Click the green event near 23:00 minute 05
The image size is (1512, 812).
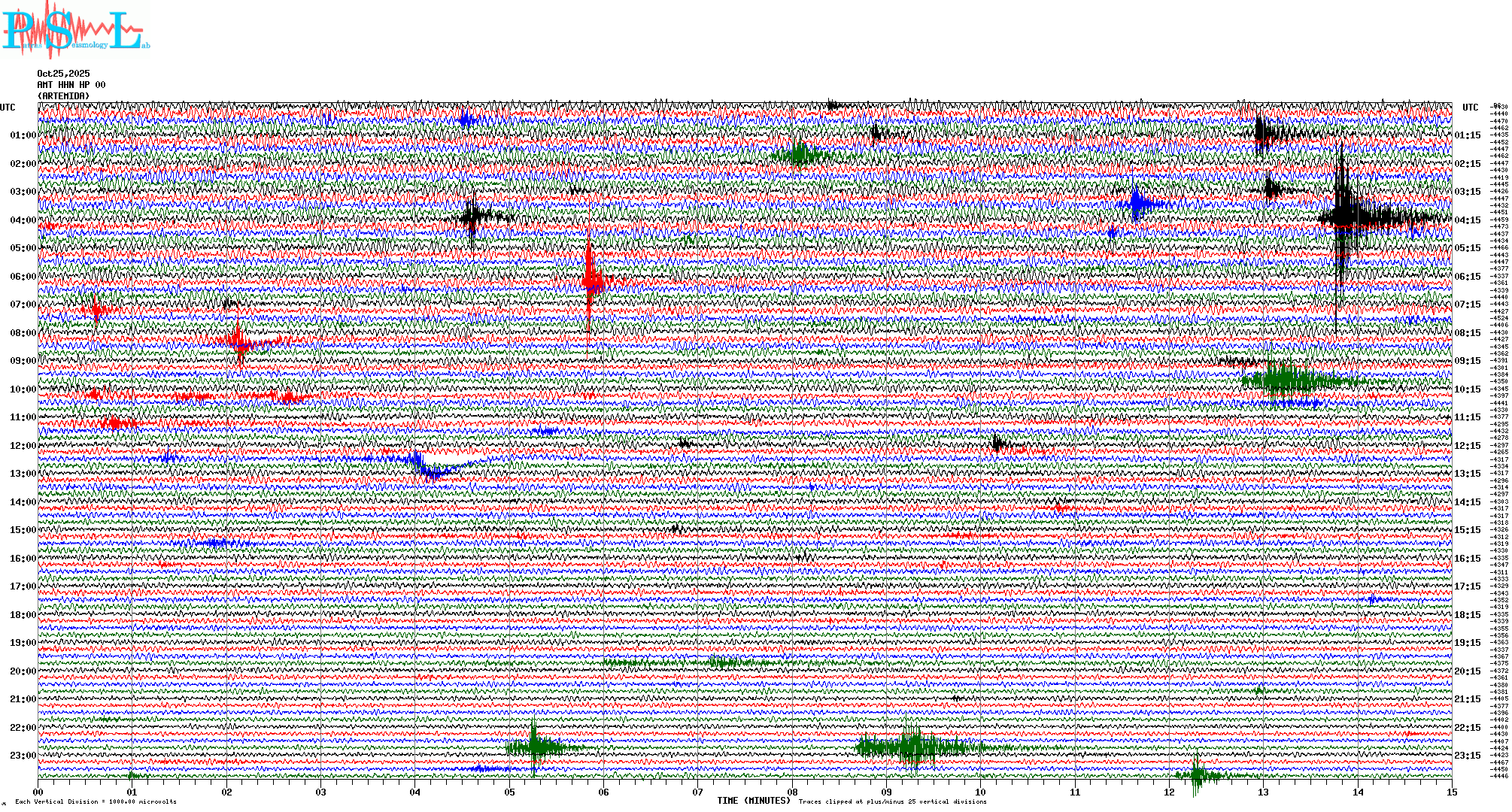coord(536,746)
